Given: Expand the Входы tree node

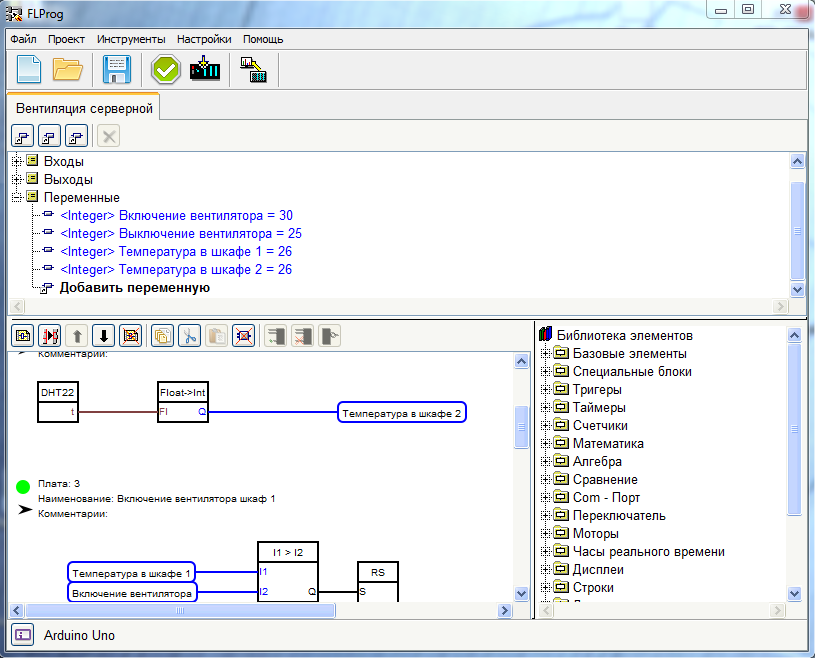Looking at the screenshot, I should 17,161.
